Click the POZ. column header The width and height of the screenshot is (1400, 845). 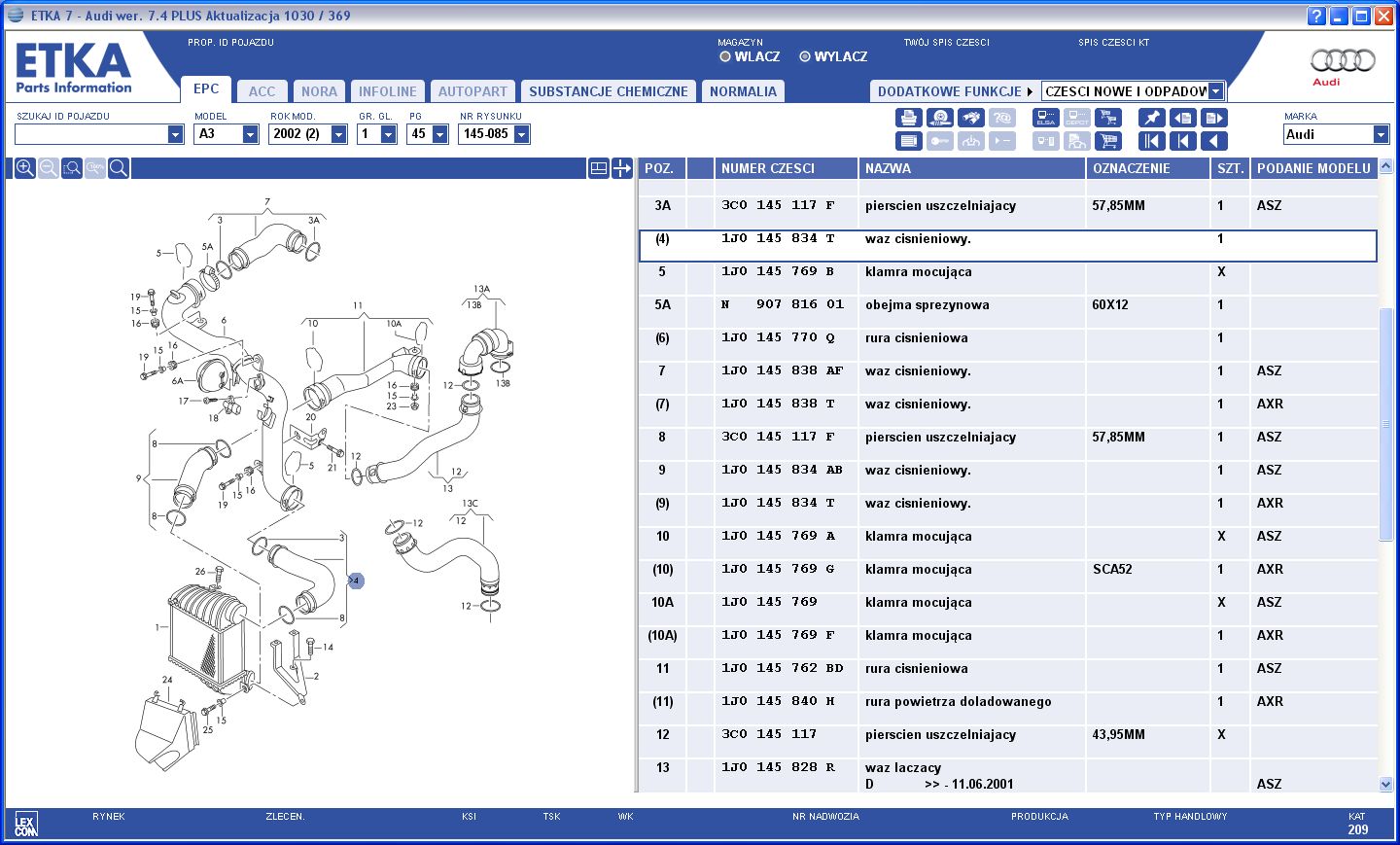(662, 168)
